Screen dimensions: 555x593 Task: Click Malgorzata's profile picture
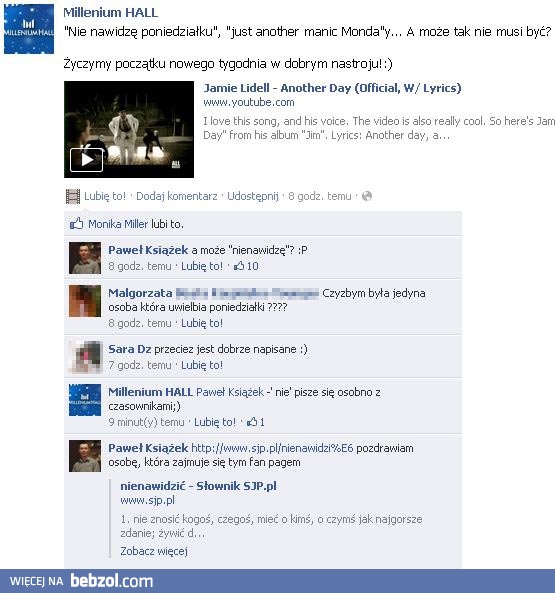[85, 301]
